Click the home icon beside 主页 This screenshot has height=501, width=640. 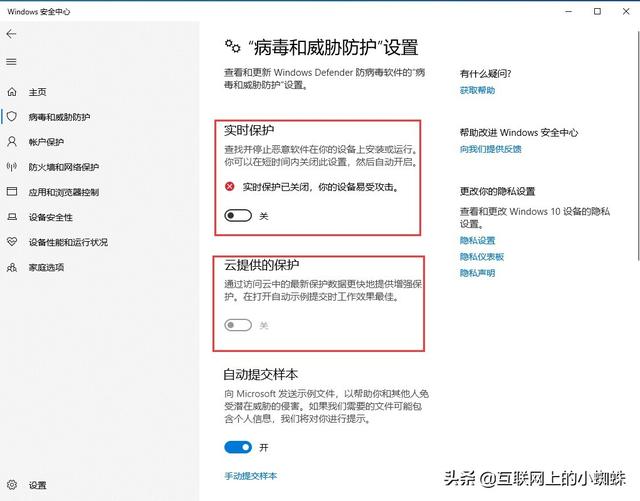[x=12, y=92]
